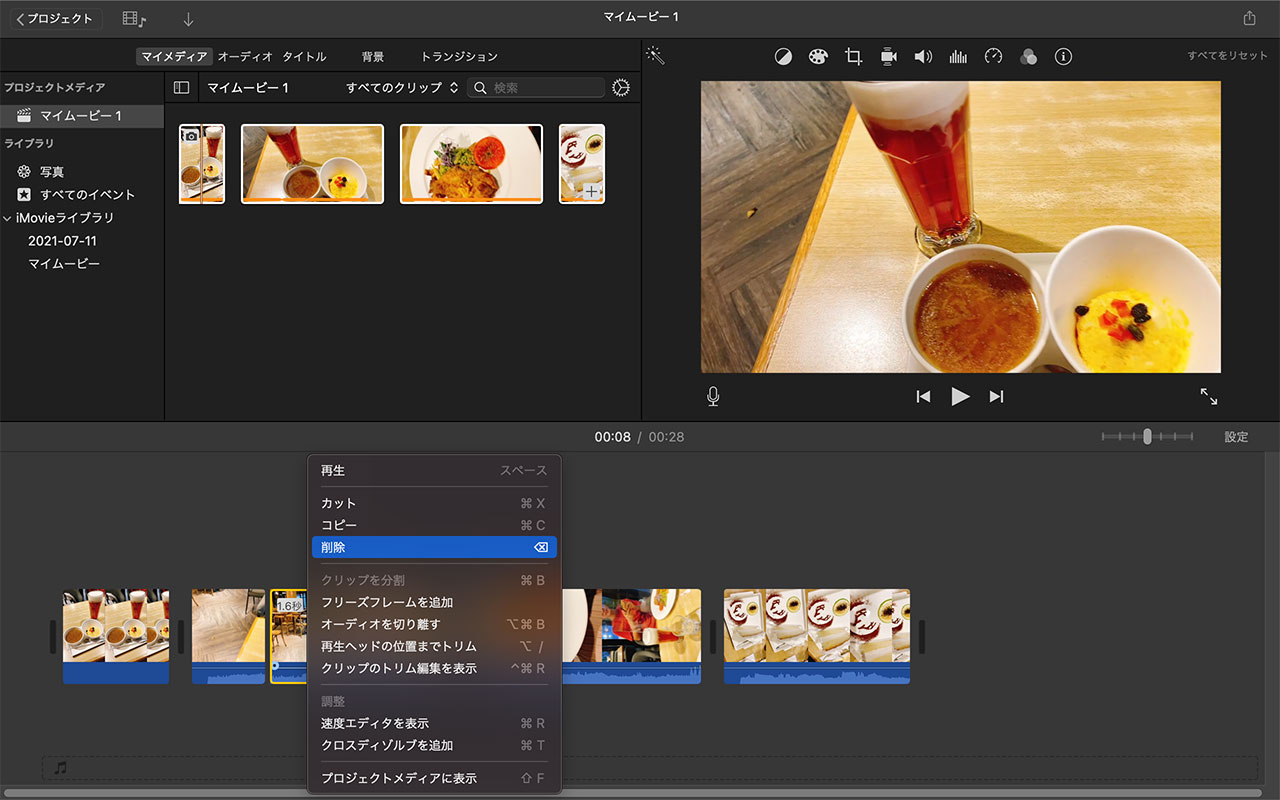
Task: Toggle fullscreen playback with expand arrows
Action: click(1209, 397)
